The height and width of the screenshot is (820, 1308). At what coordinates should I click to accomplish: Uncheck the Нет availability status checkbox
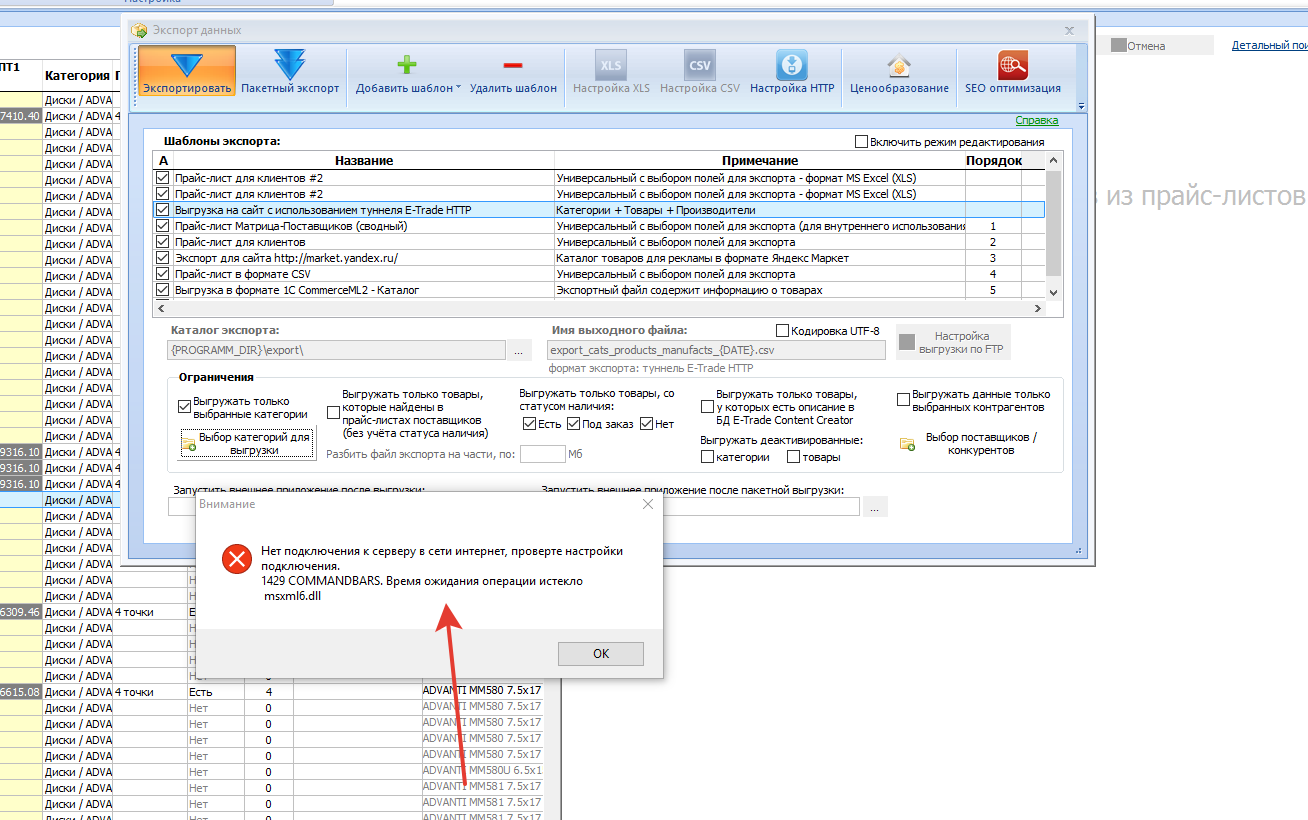click(x=647, y=424)
